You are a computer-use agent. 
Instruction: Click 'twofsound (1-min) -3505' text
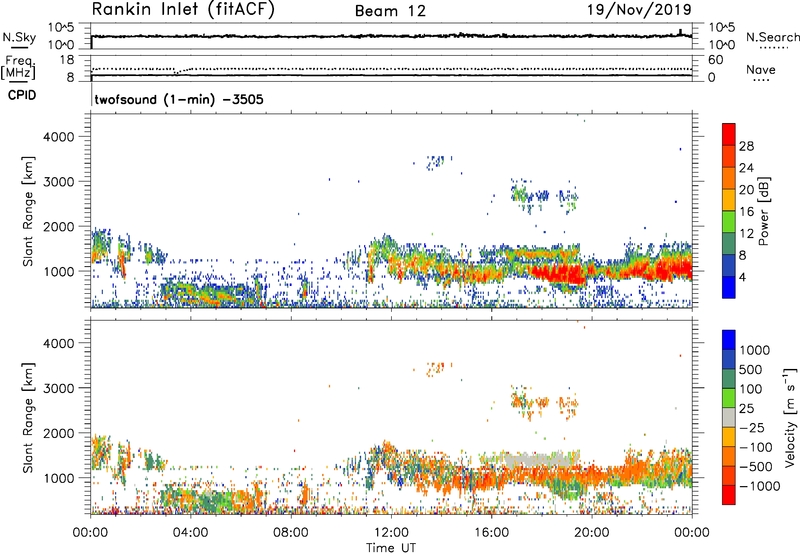[179, 99]
